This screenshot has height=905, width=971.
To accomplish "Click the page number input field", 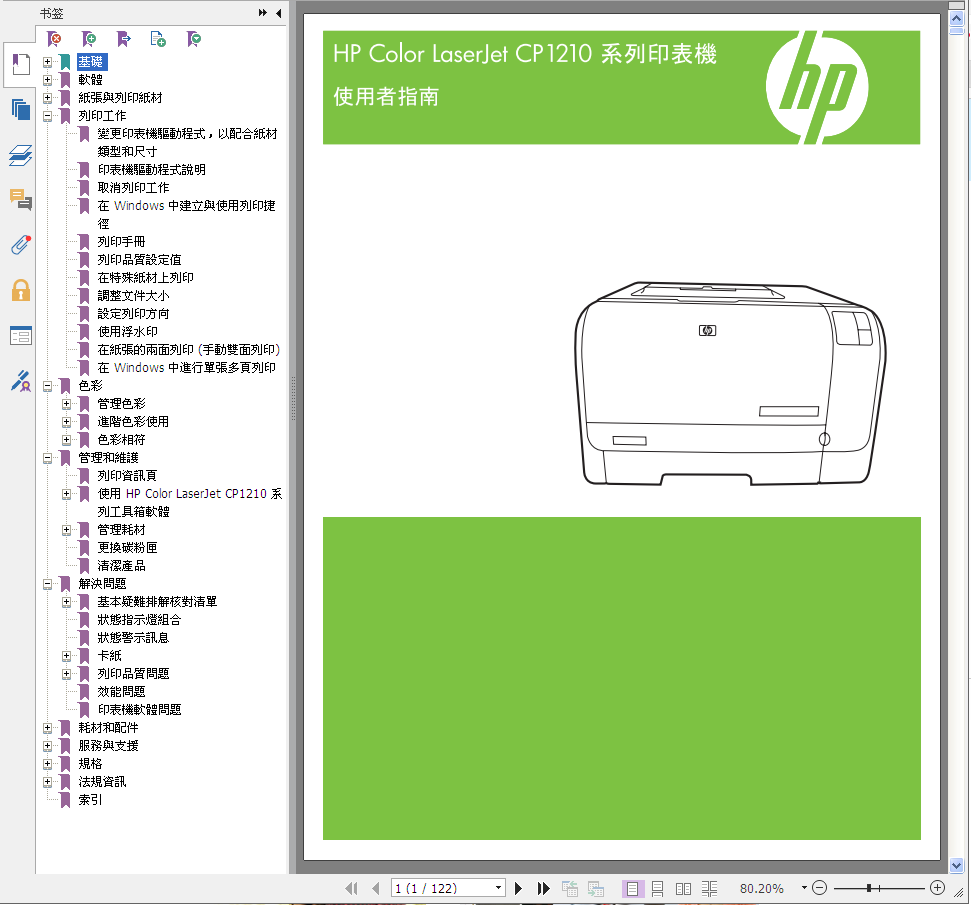I will 442,888.
